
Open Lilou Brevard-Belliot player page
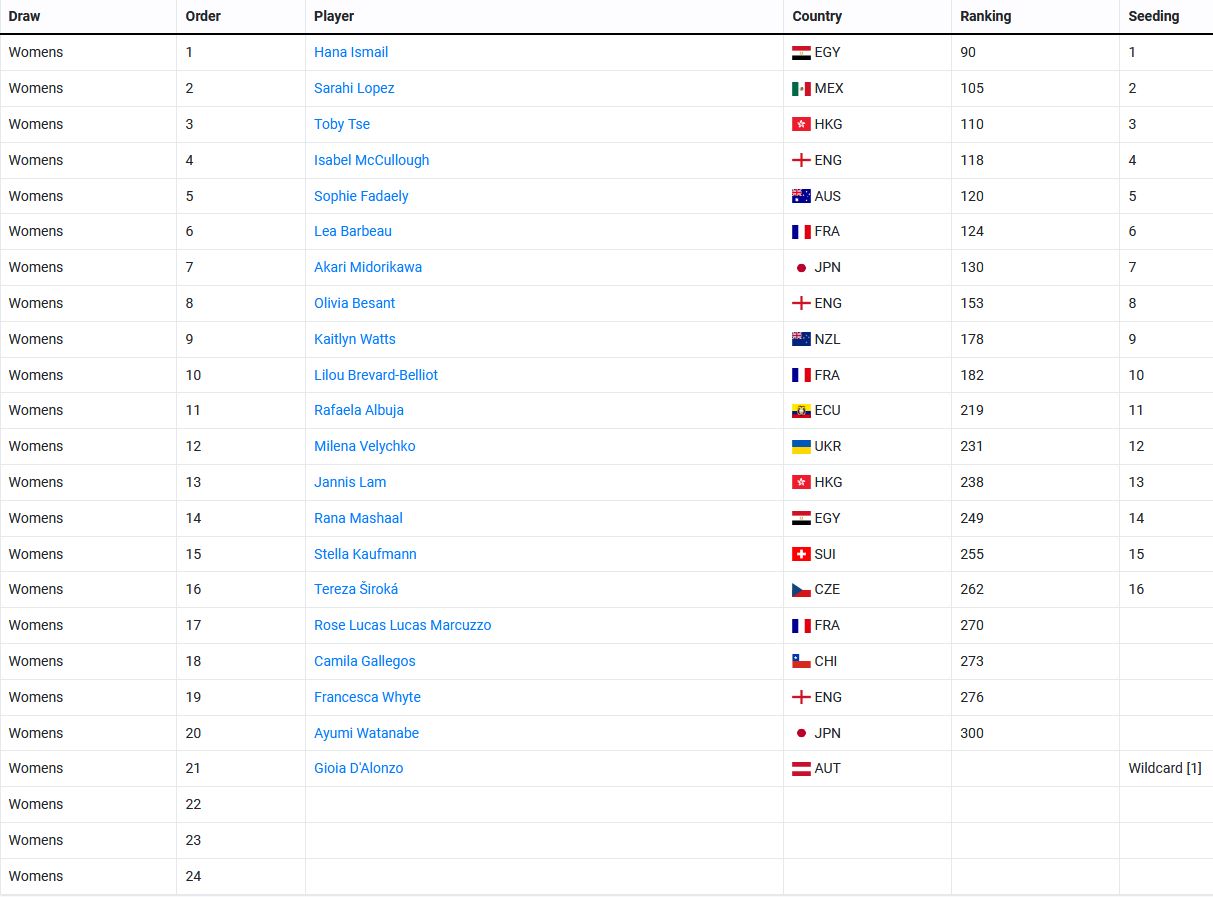point(376,375)
